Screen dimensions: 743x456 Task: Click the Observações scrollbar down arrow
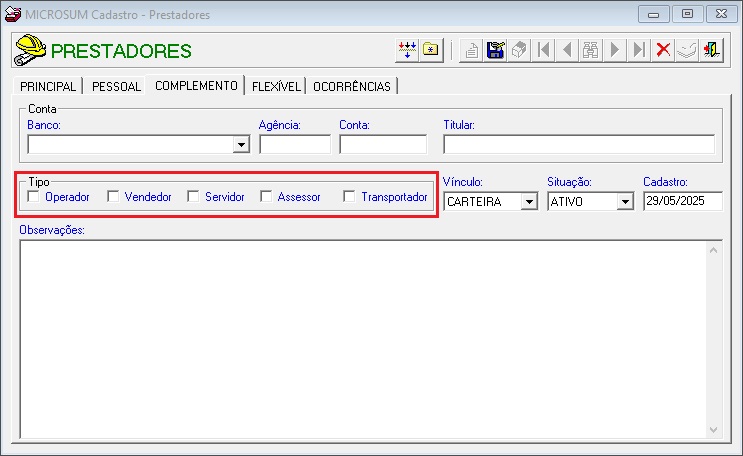pos(714,430)
